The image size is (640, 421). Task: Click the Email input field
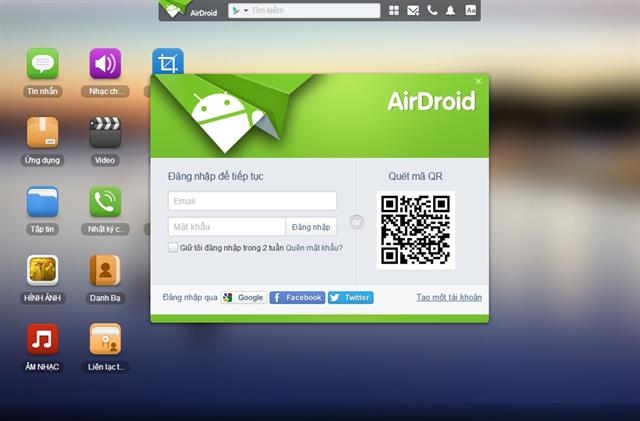coord(252,201)
